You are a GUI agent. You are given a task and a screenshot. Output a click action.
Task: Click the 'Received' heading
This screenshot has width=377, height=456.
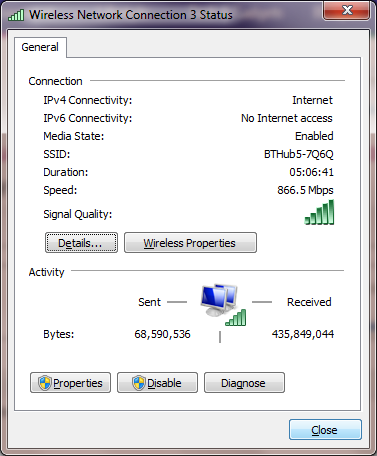[309, 302]
